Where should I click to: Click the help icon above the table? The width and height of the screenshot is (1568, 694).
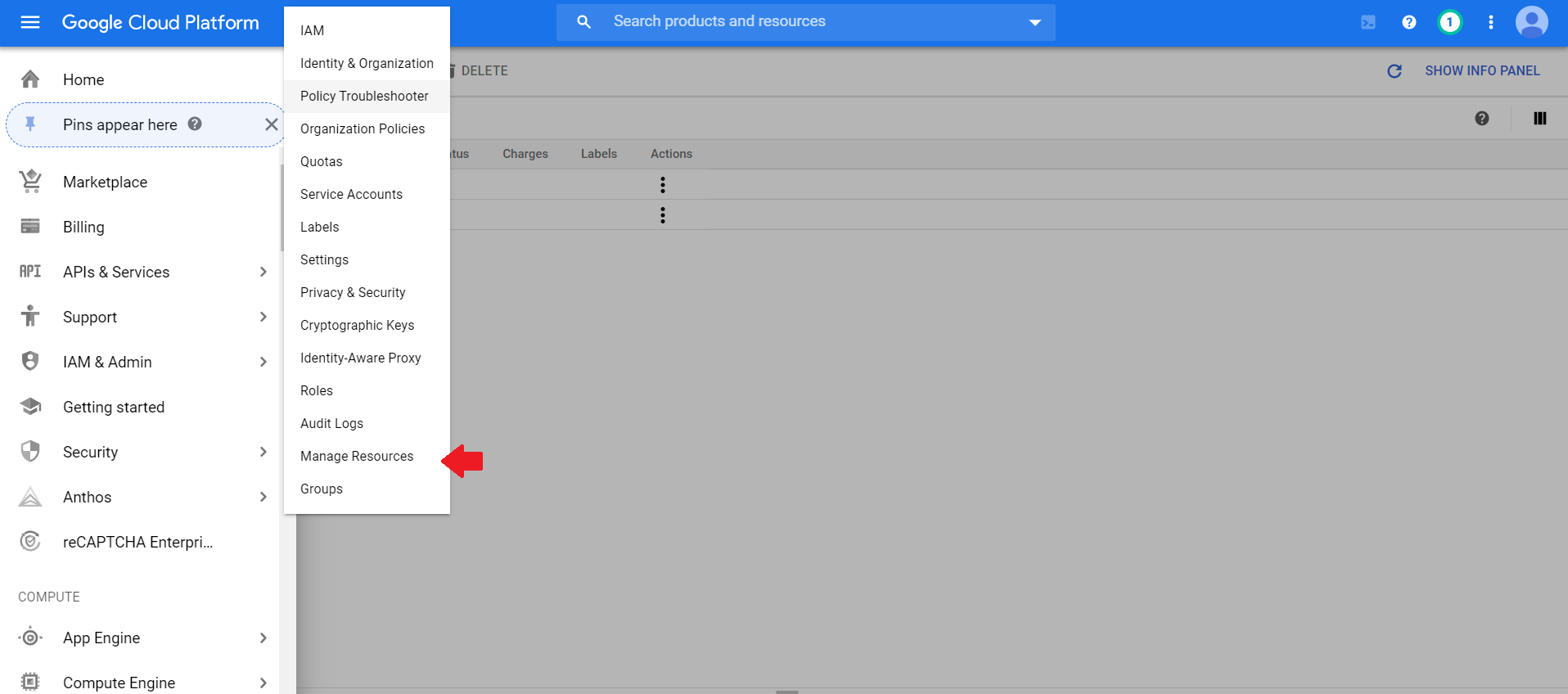(1482, 119)
